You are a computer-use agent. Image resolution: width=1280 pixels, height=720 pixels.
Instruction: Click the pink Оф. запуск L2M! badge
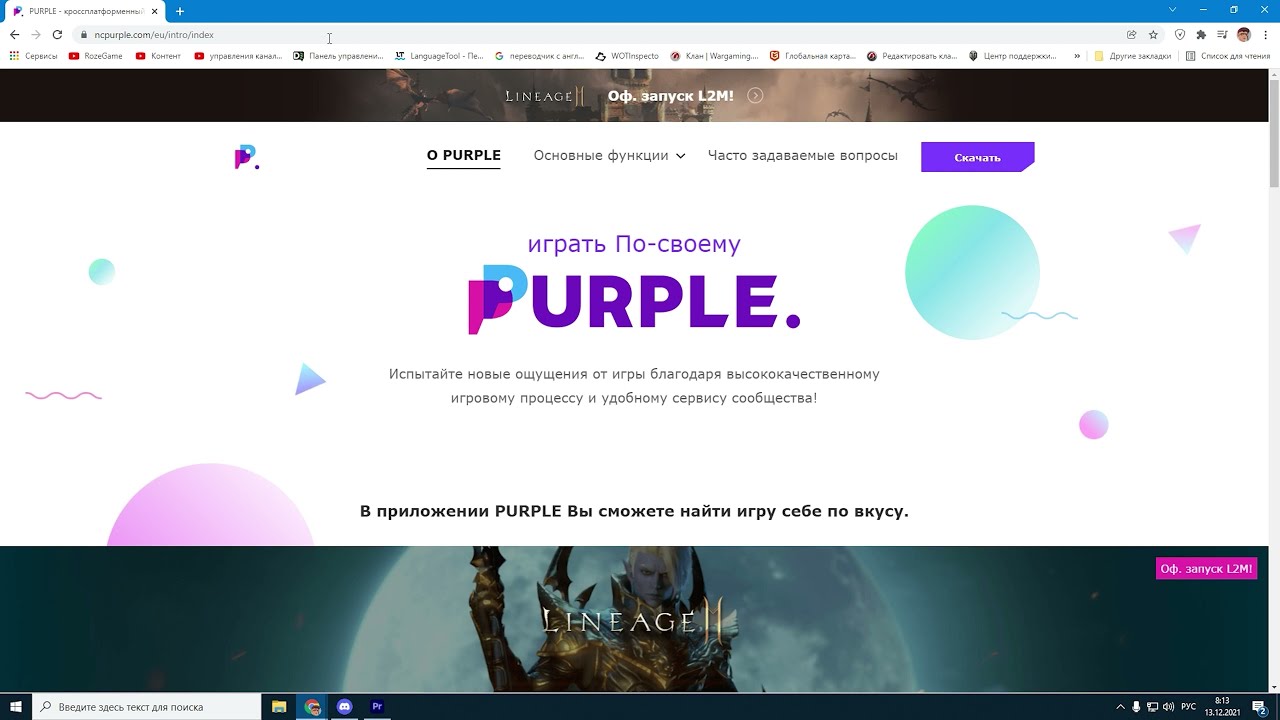point(1206,569)
